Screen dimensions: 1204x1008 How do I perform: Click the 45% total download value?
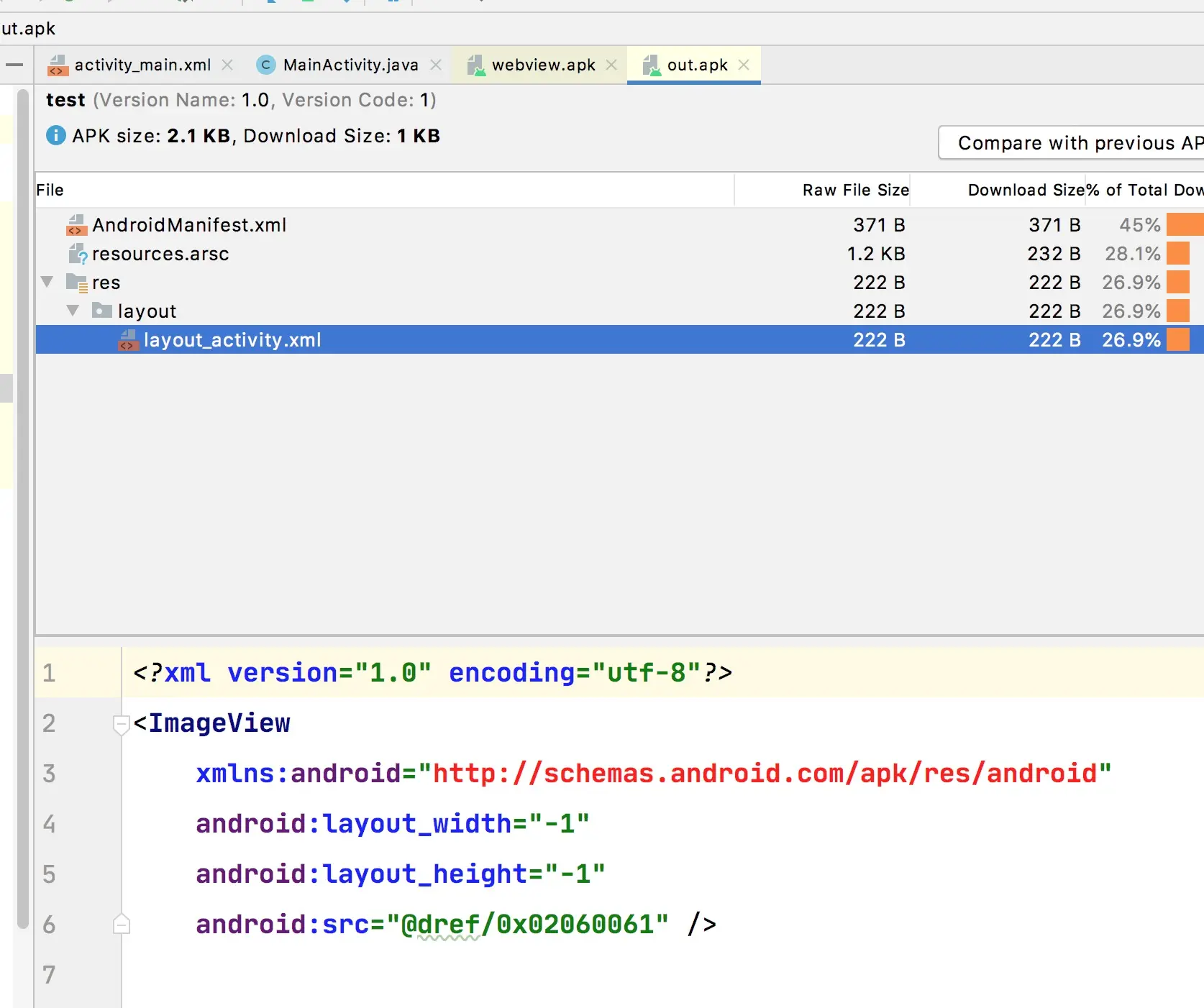pos(1140,225)
